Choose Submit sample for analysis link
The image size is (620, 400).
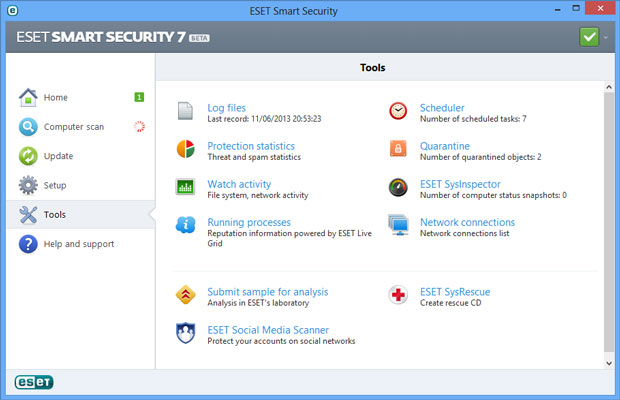268,292
